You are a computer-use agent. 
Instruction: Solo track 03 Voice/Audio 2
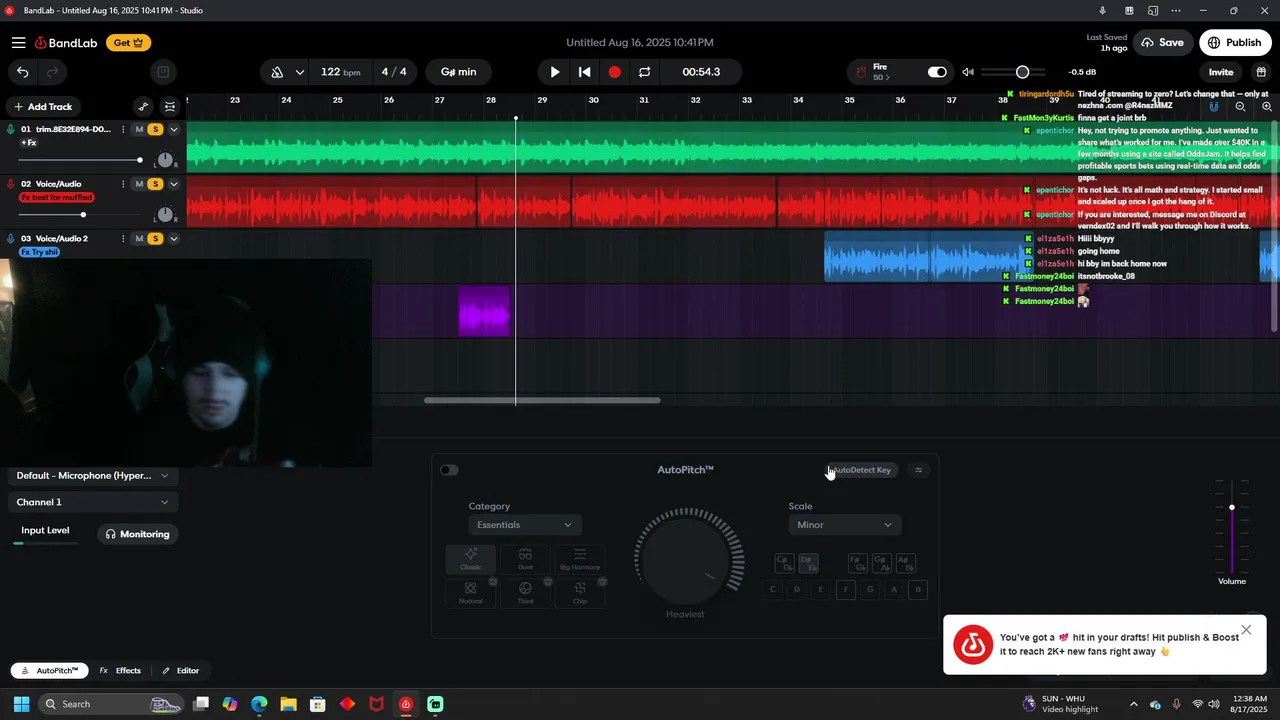point(155,239)
